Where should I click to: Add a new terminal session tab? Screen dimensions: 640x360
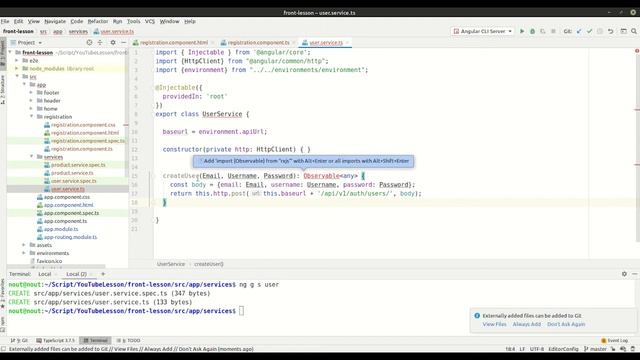click(x=103, y=274)
